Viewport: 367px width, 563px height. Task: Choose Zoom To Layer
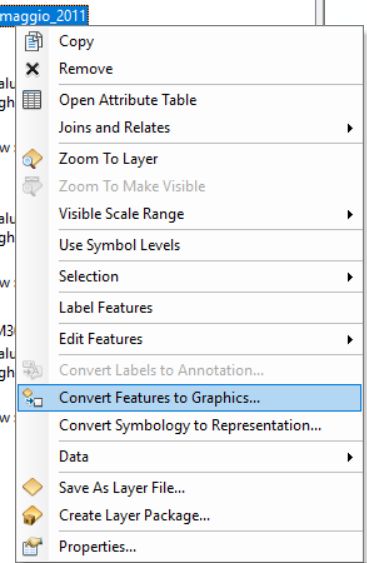pos(190,159)
